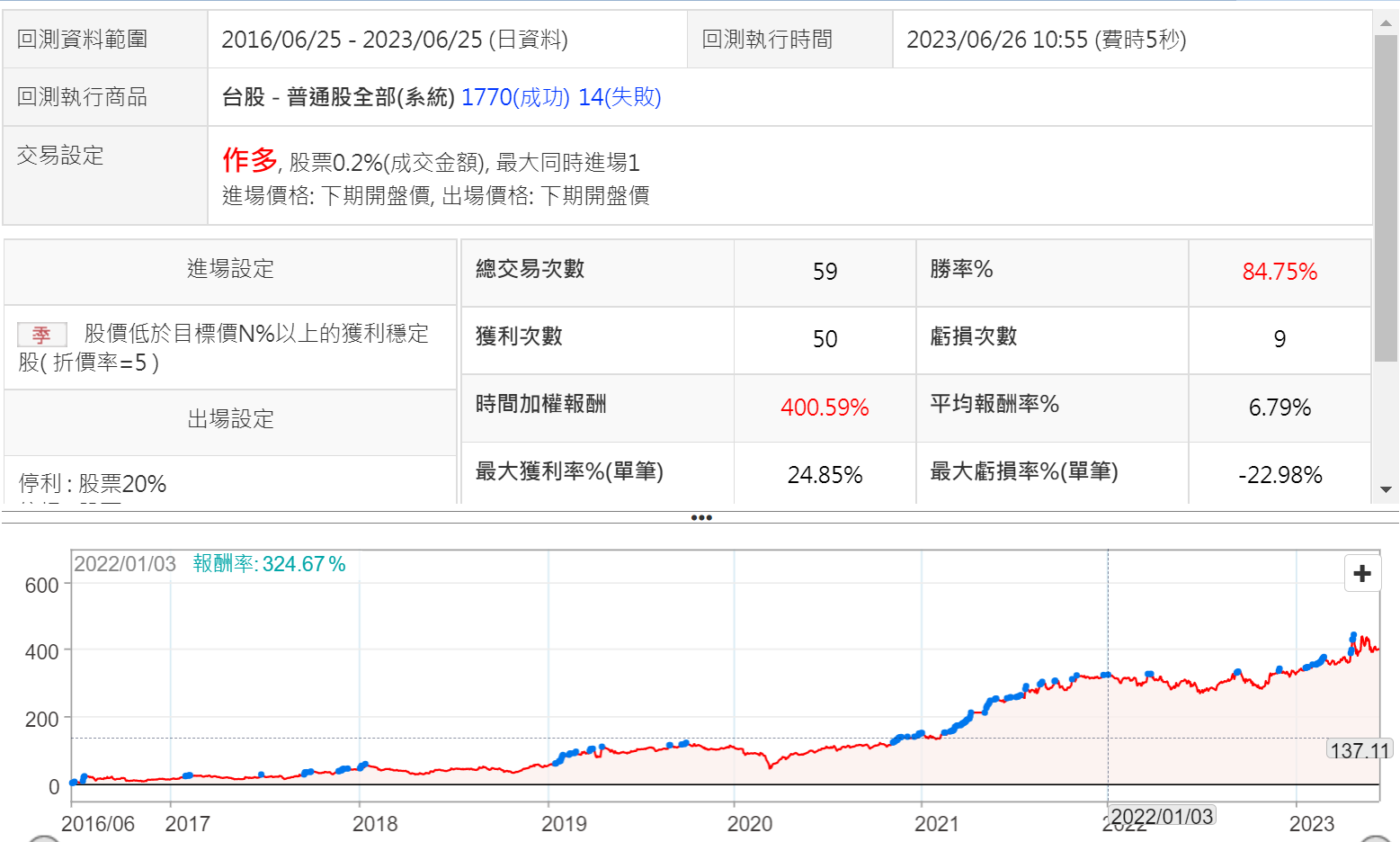The height and width of the screenshot is (842, 1400).
Task: Click the 2019 label on chart axis
Action: (564, 823)
